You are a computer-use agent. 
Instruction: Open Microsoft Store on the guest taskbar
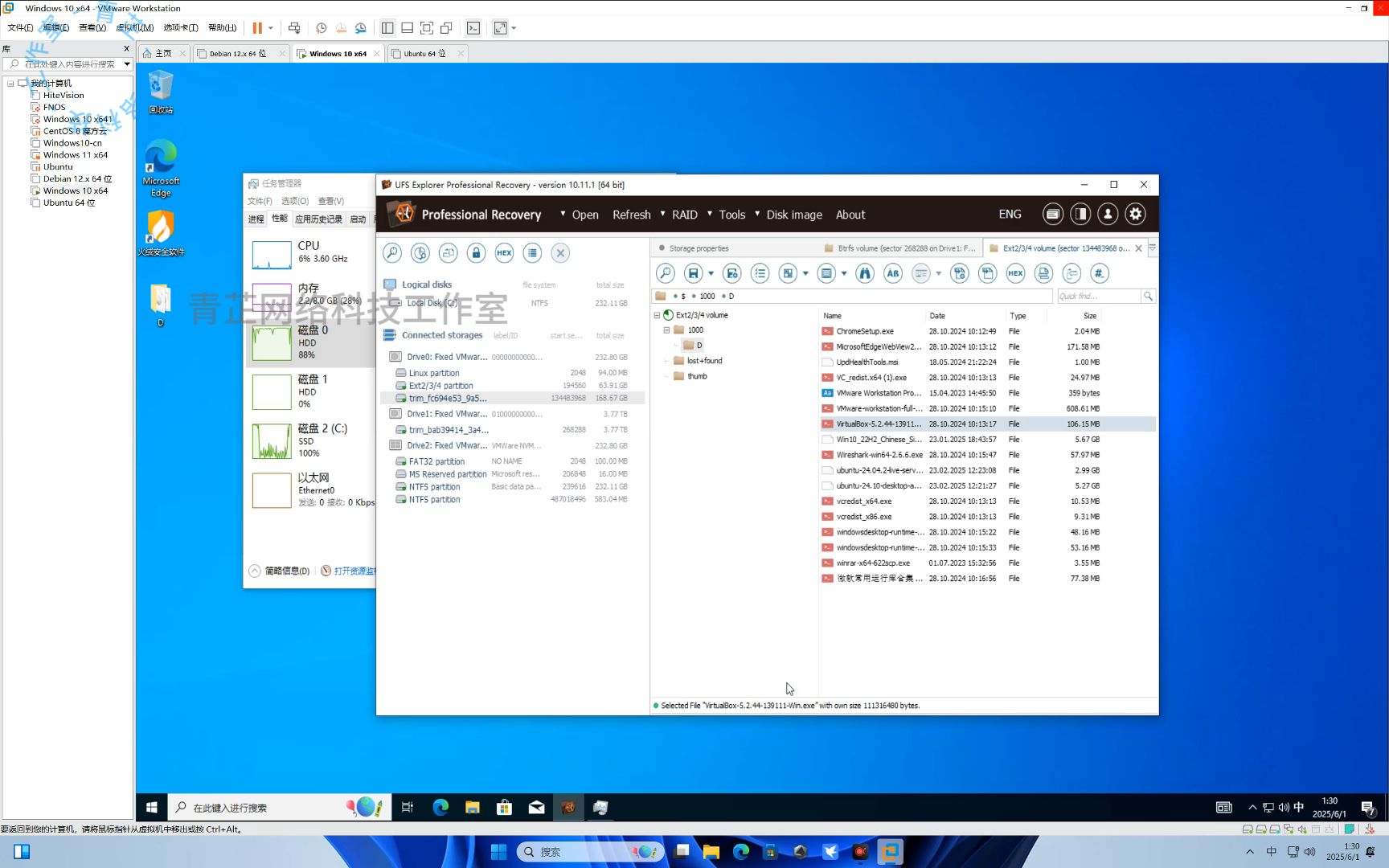tap(504, 808)
